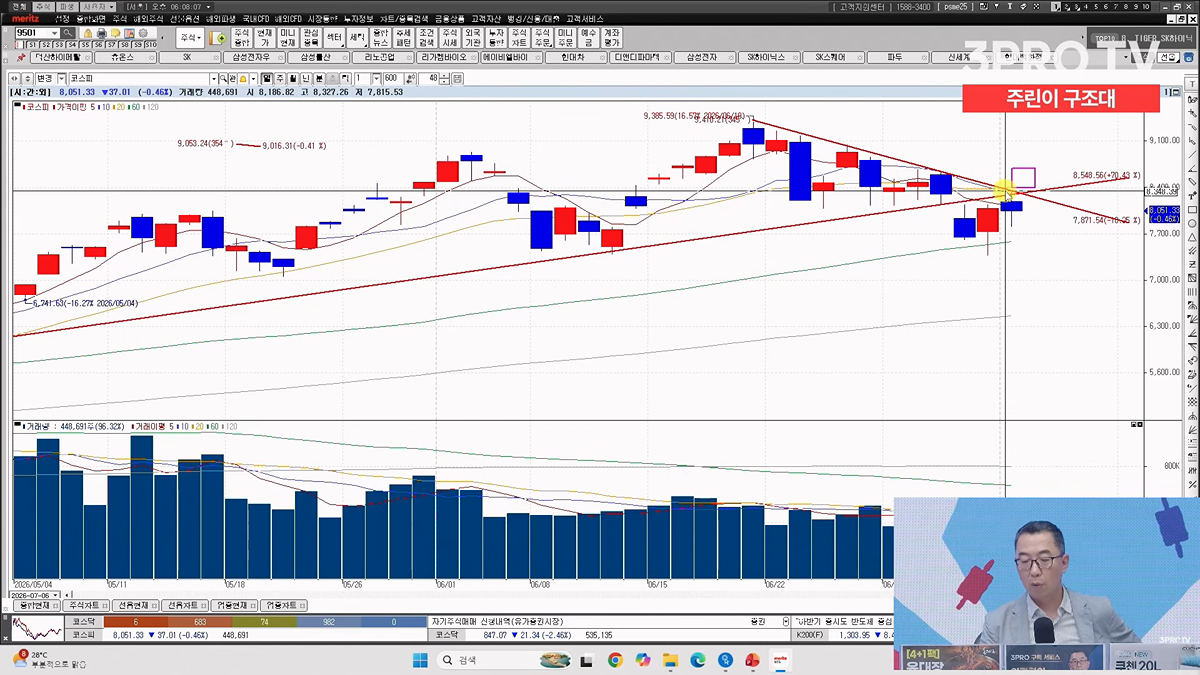Open the 해외주식 menu
Viewport: 1200px width, 675px height.
click(x=148, y=18)
